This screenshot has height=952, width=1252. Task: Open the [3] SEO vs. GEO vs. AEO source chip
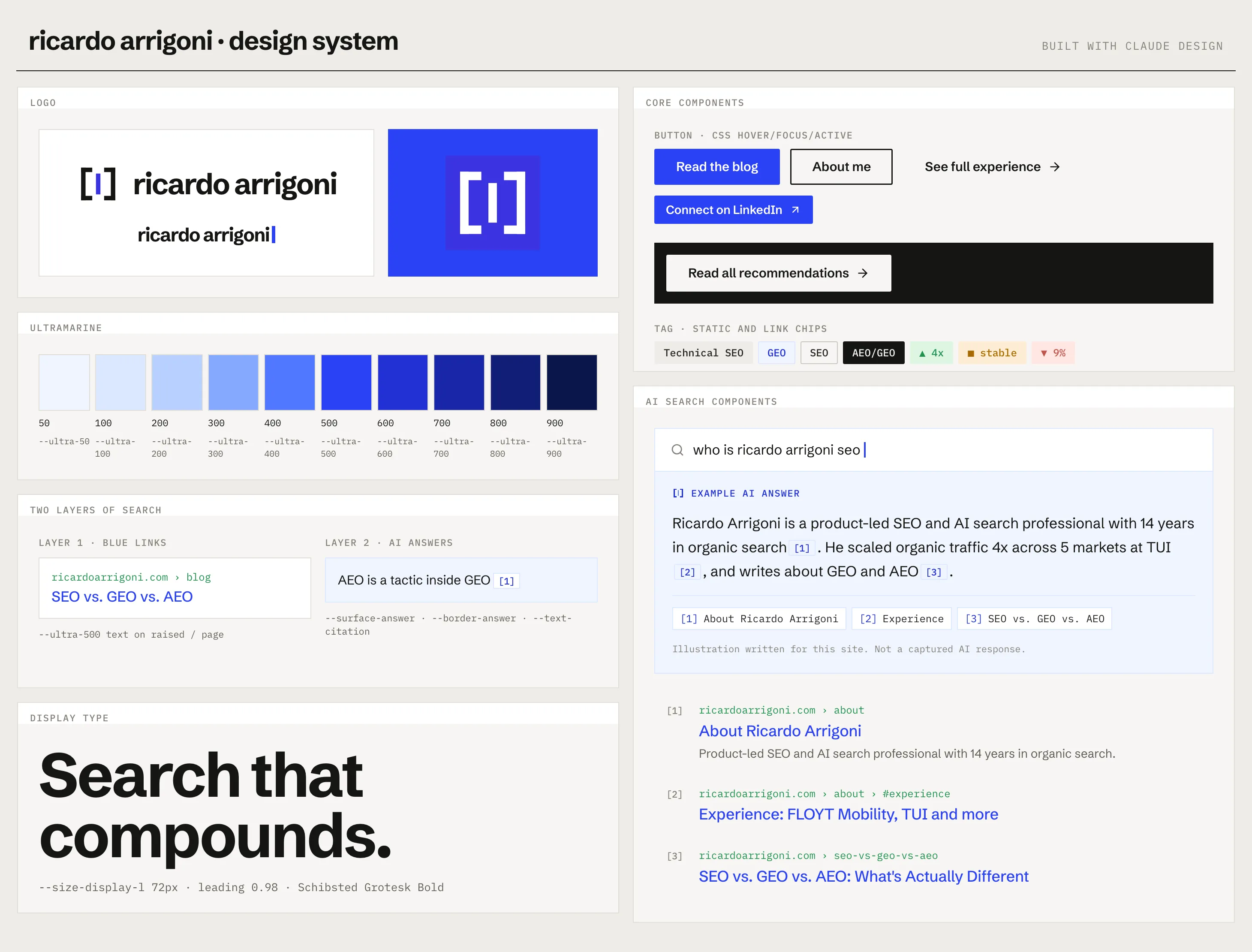(1035, 619)
